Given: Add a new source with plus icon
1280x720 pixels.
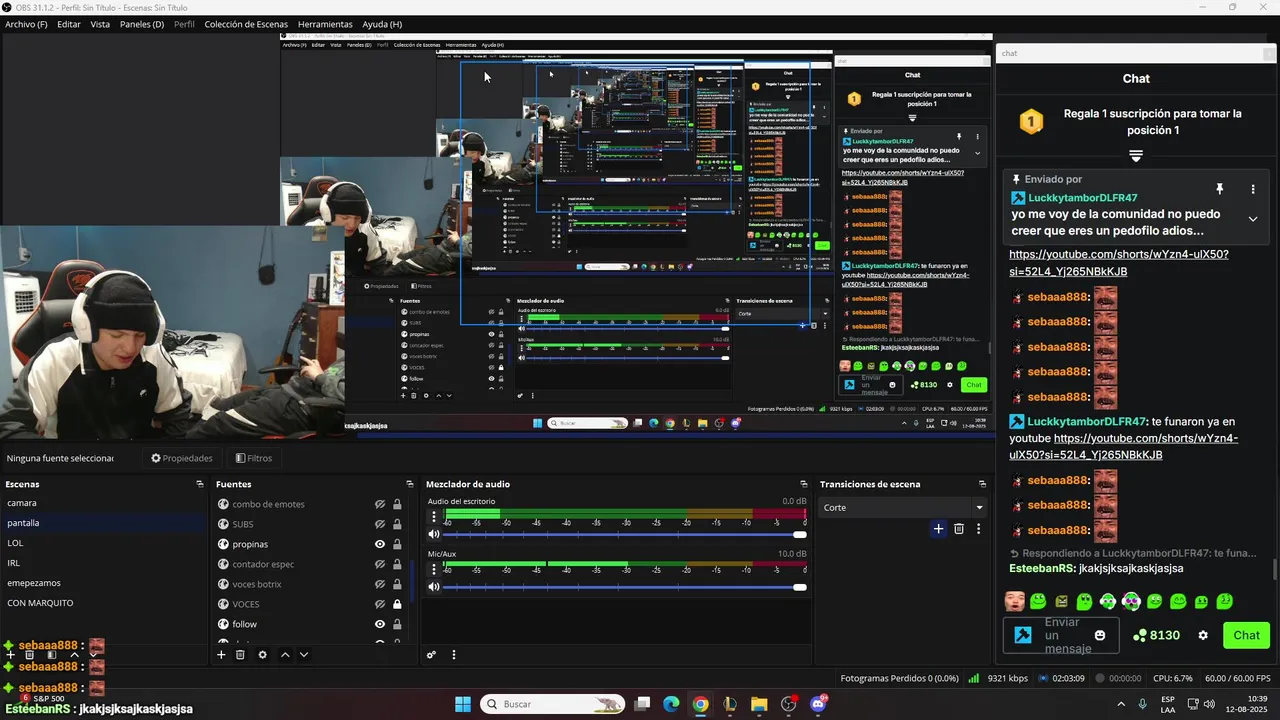Looking at the screenshot, I should [221, 655].
